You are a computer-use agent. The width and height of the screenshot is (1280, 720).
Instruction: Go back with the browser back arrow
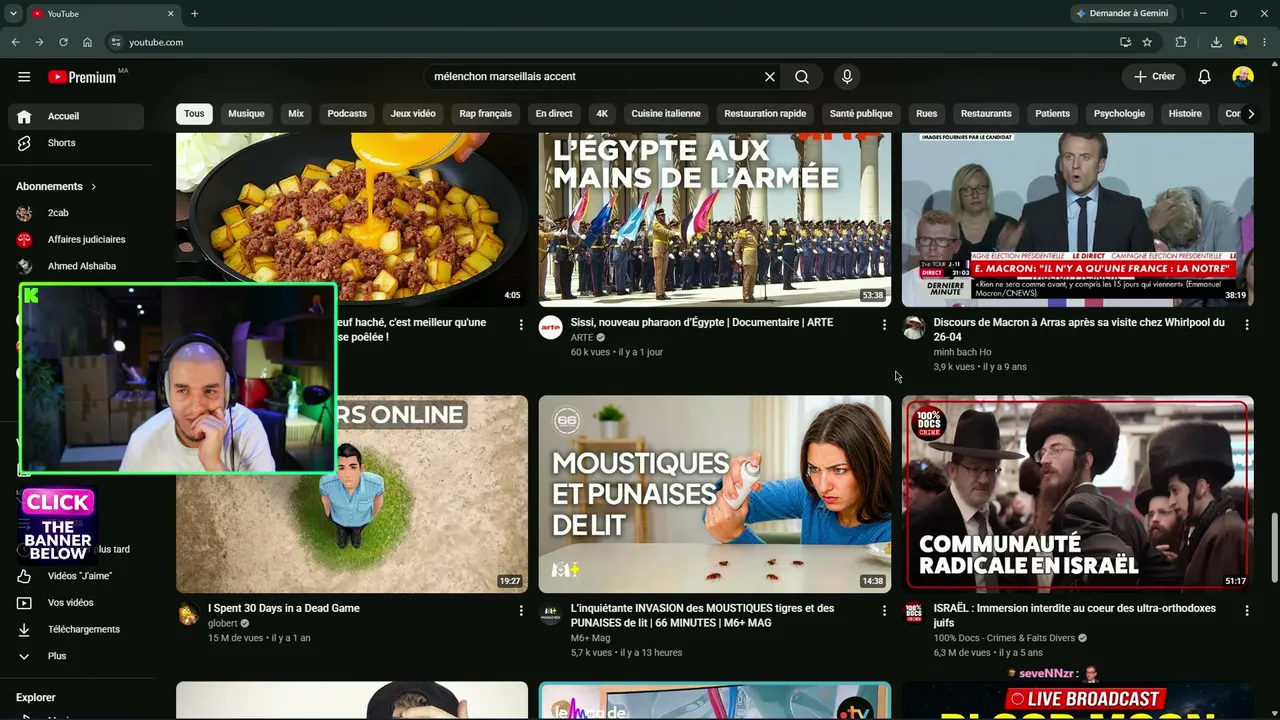[15, 42]
